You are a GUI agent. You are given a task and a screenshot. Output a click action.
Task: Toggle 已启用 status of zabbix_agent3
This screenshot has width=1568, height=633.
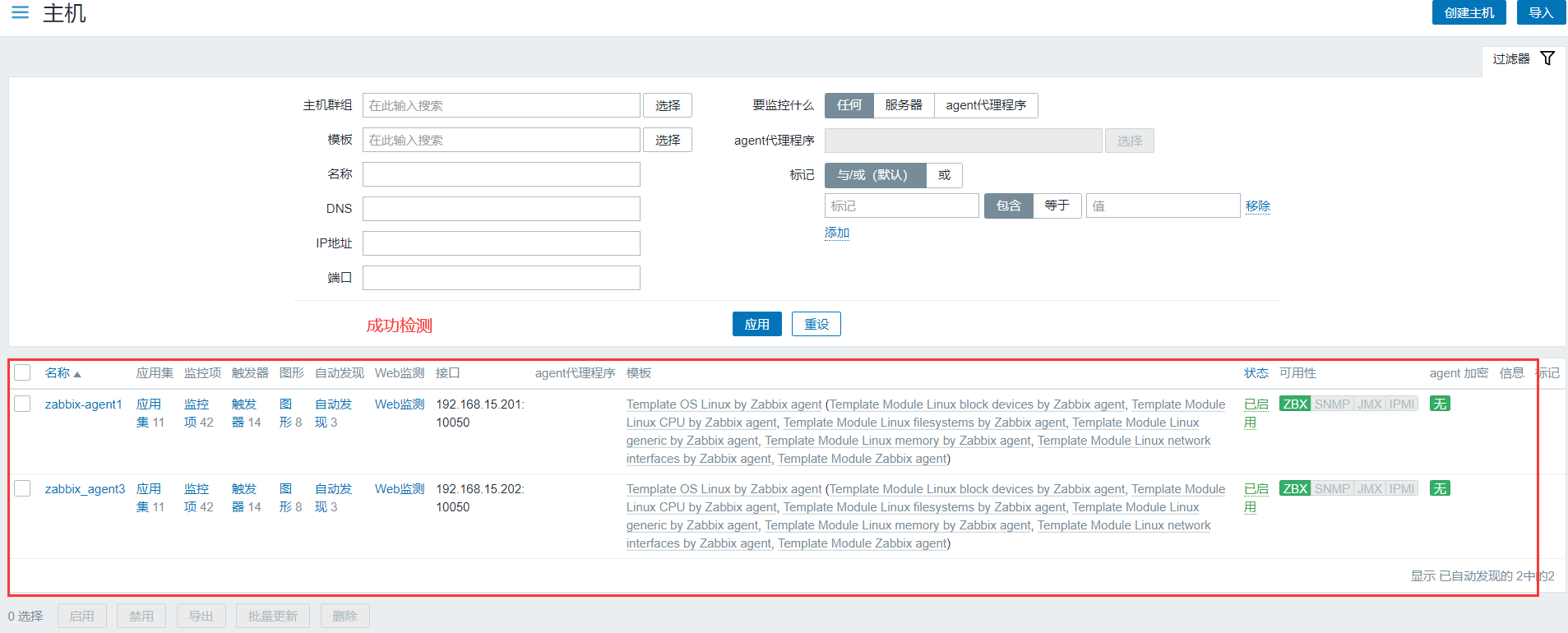[x=1256, y=498]
